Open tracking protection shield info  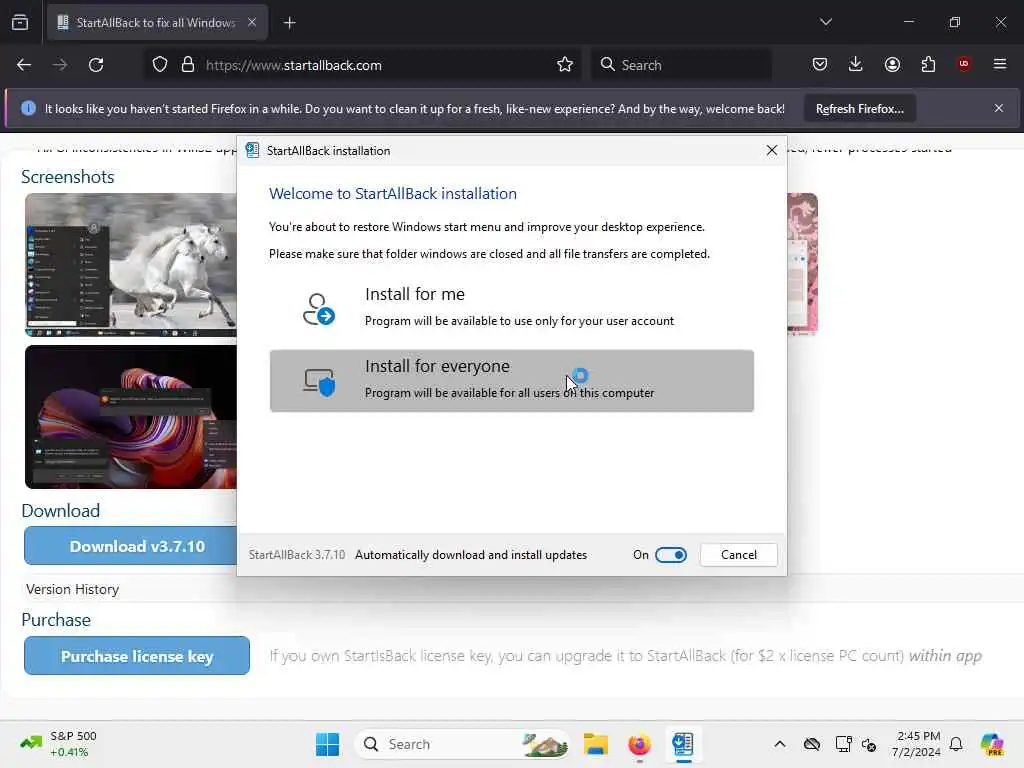160,65
